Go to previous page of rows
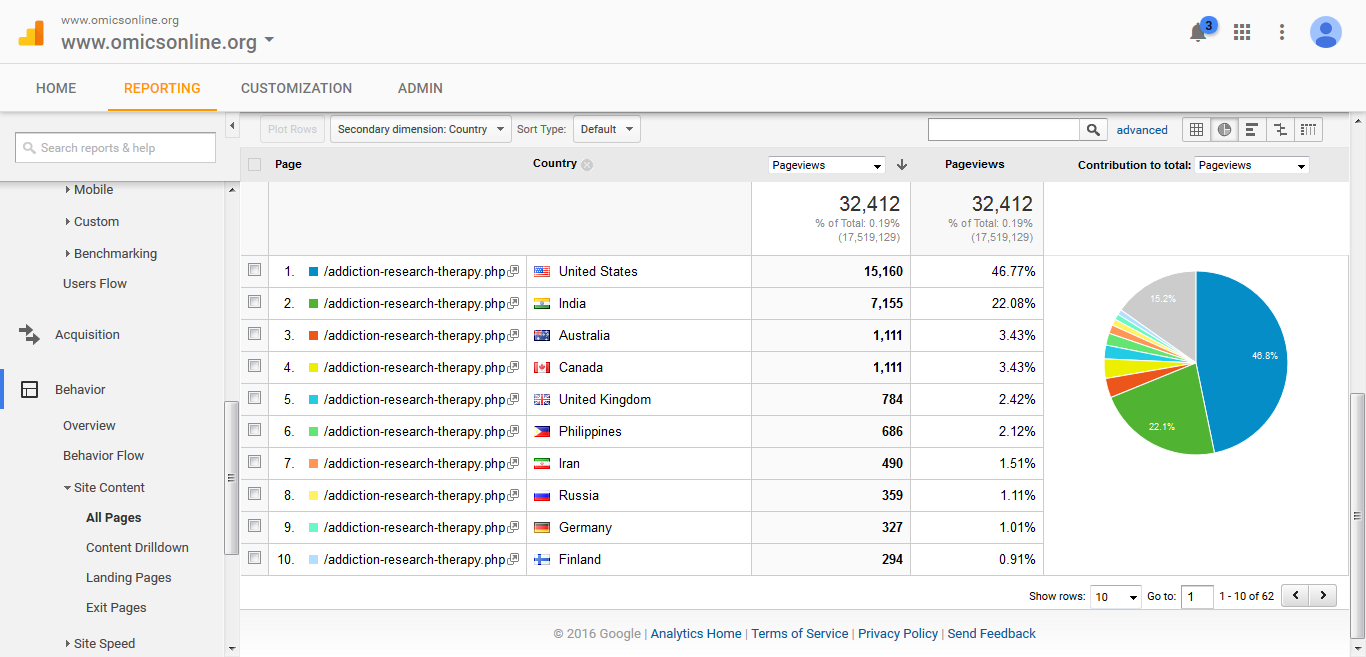Viewport: 1366px width, 657px height. pyautogui.click(x=1295, y=596)
